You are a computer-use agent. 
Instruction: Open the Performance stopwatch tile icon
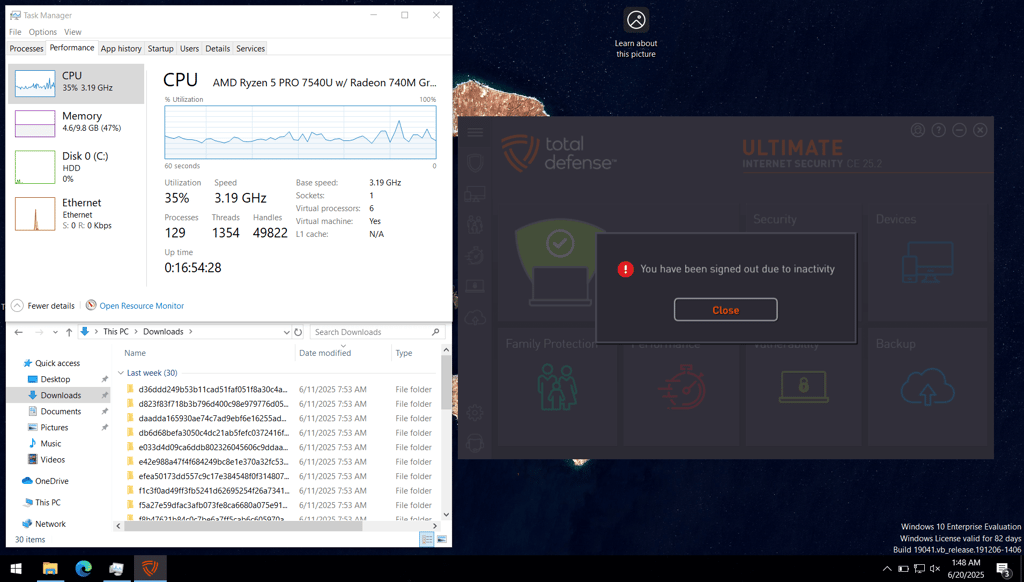pos(682,387)
